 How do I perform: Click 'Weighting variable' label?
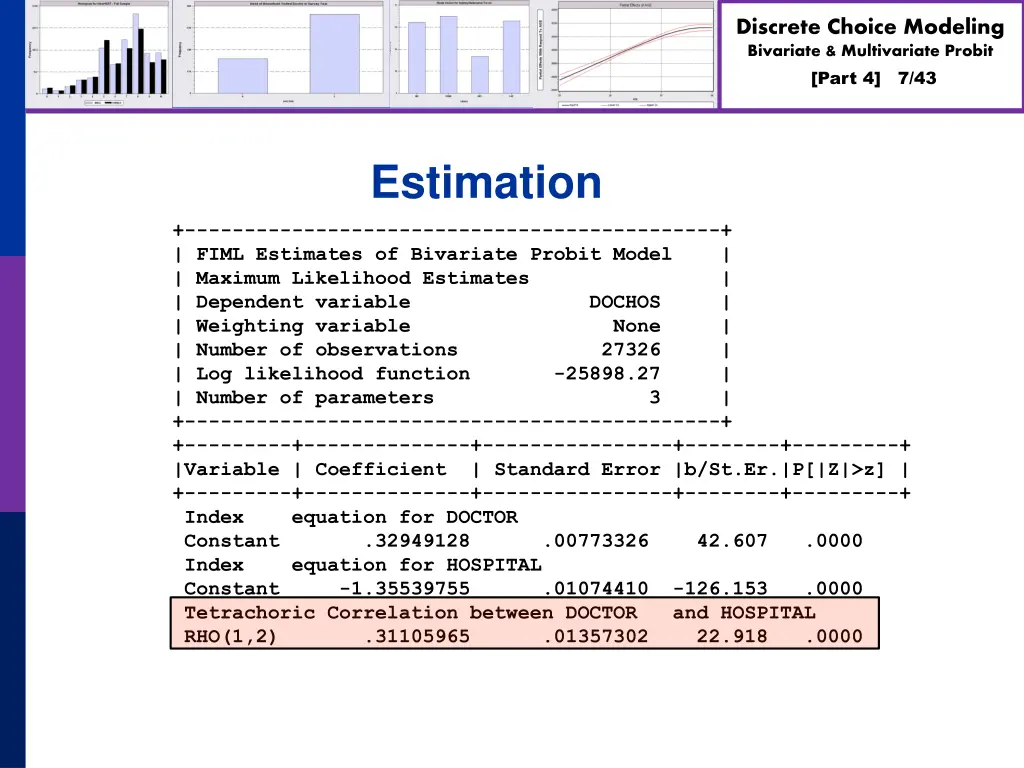coord(303,326)
